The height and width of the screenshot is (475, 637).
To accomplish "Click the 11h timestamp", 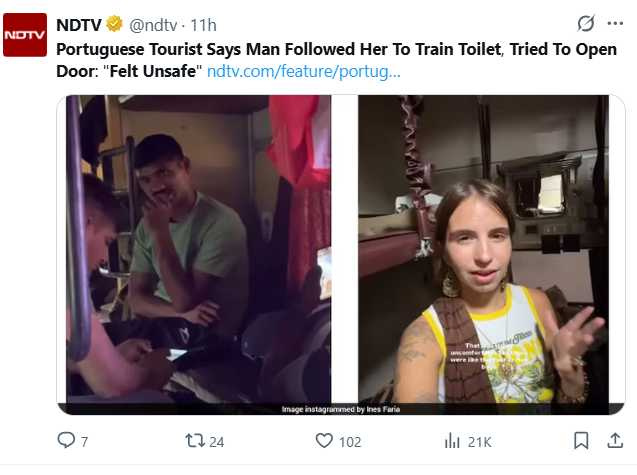I will pos(205,24).
